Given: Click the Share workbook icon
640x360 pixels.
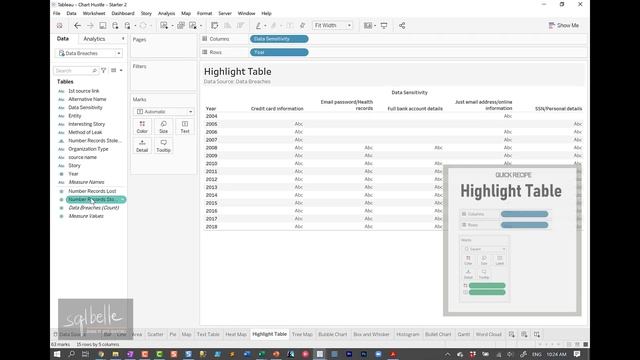Looking at the screenshot, I should click(402, 26).
